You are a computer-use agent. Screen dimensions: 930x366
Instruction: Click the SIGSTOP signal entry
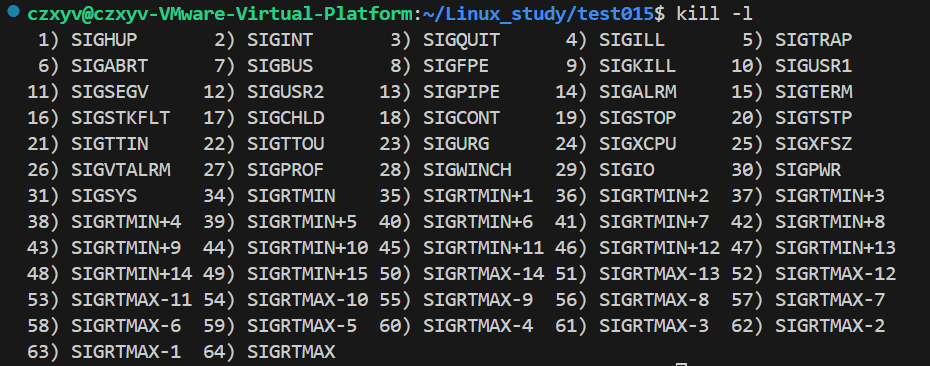click(638, 118)
